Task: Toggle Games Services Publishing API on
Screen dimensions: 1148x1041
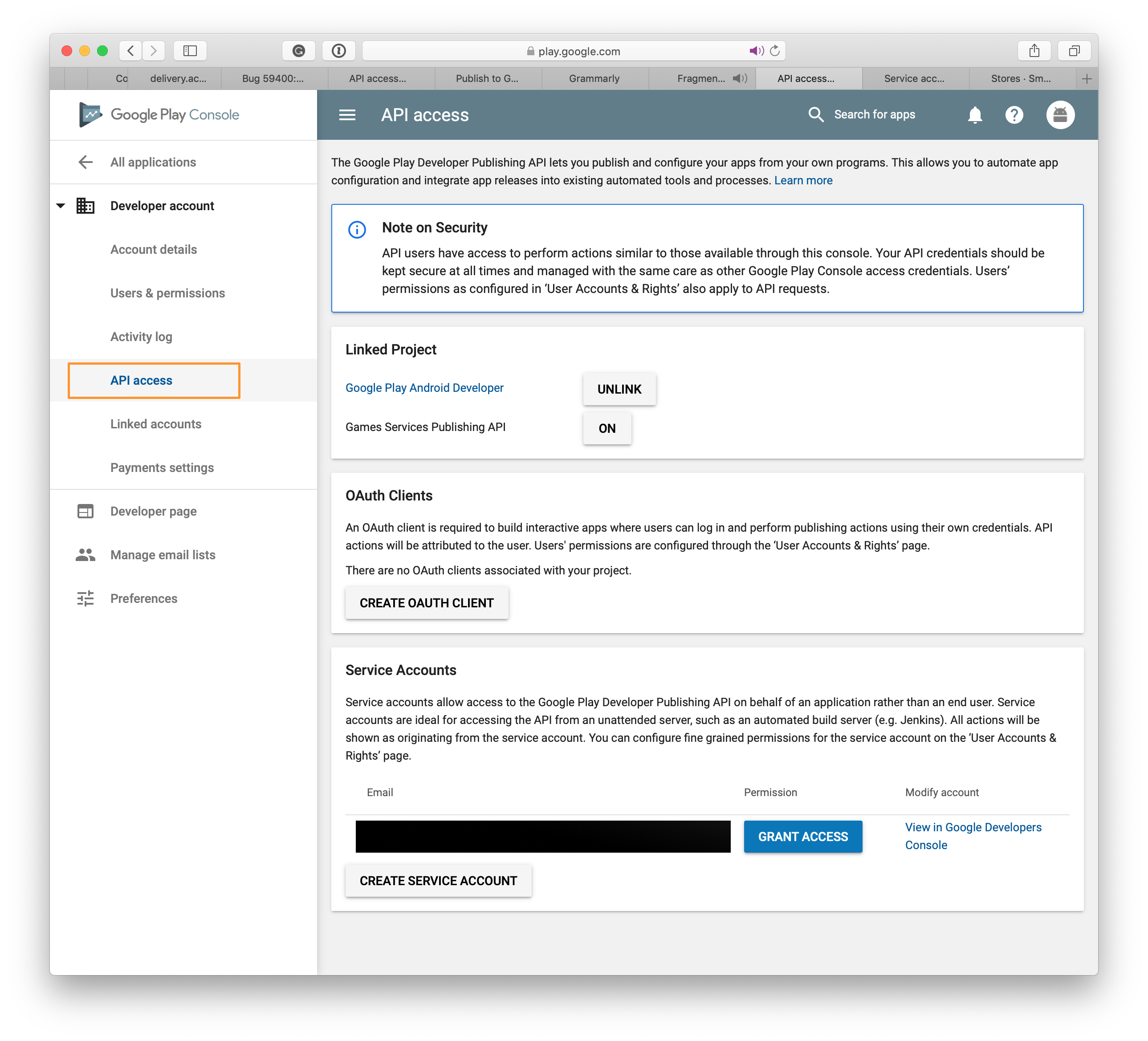Action: point(607,428)
